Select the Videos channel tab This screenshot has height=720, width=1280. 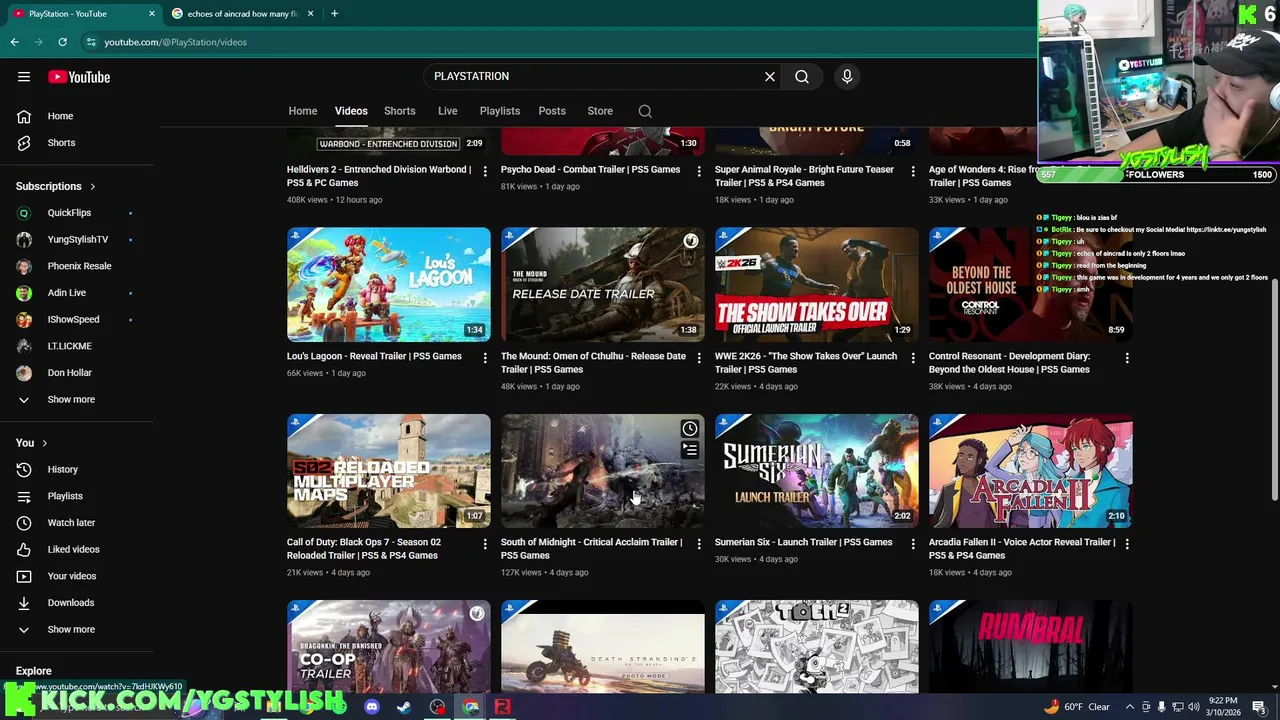(351, 111)
